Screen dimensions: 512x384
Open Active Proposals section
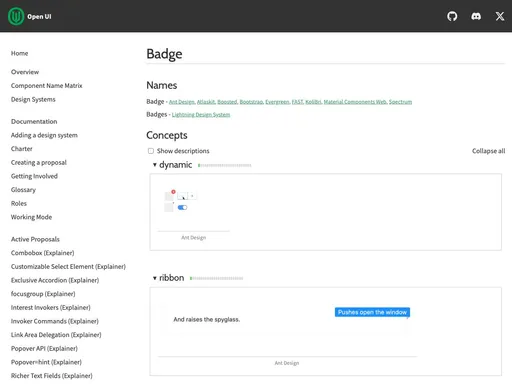(x=35, y=239)
